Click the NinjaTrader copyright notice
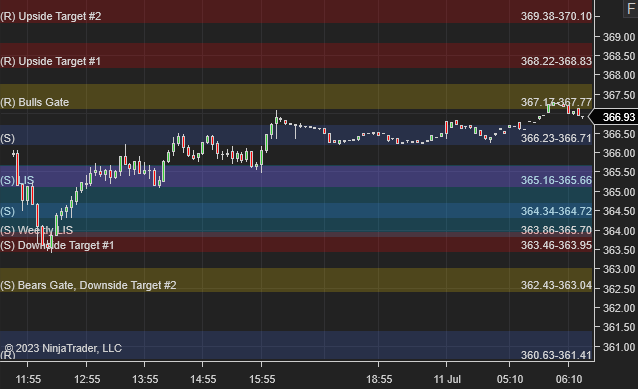The height and width of the screenshot is (389, 638). click(x=63, y=348)
